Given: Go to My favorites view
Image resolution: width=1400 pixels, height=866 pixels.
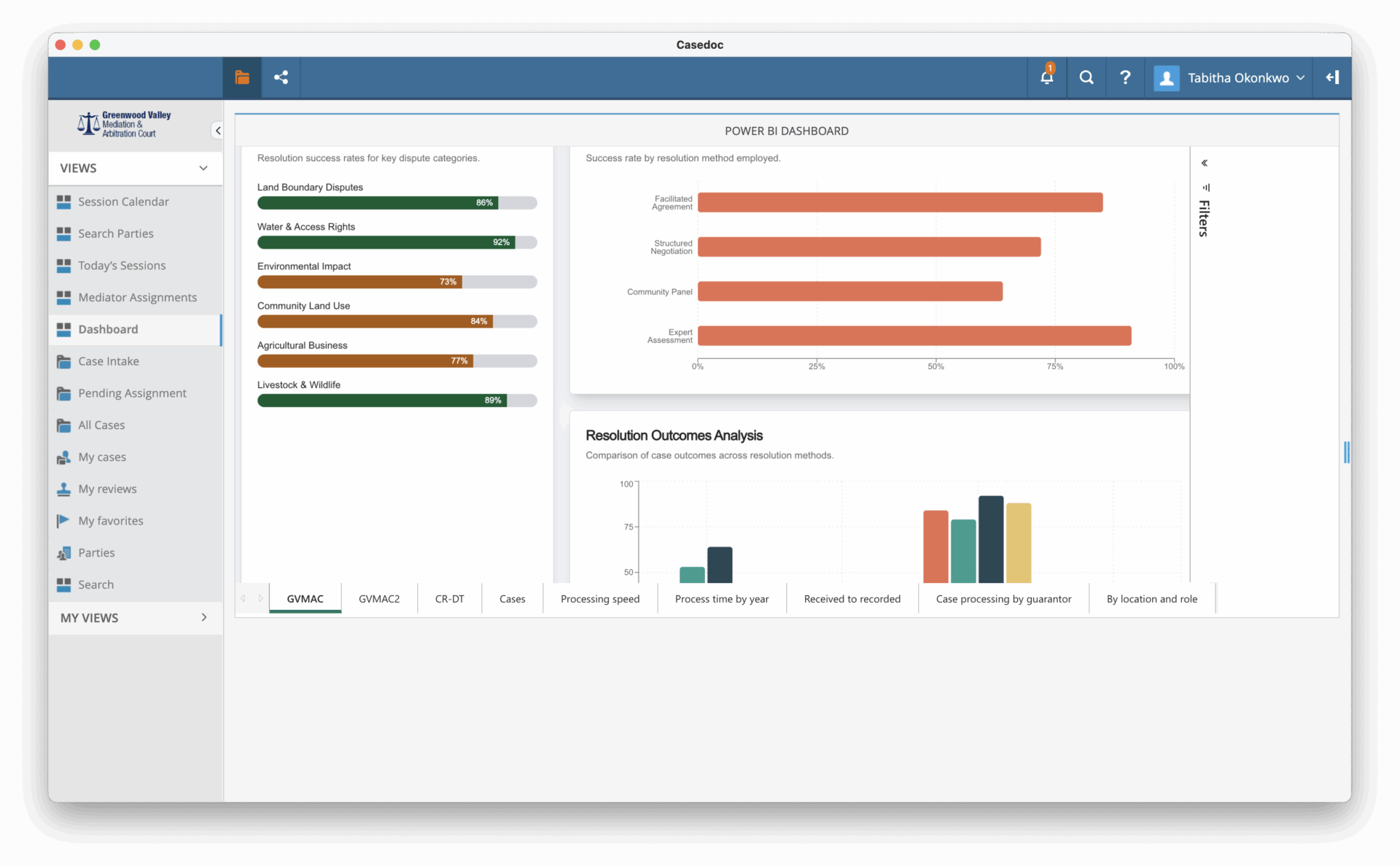Looking at the screenshot, I should [135, 521].
